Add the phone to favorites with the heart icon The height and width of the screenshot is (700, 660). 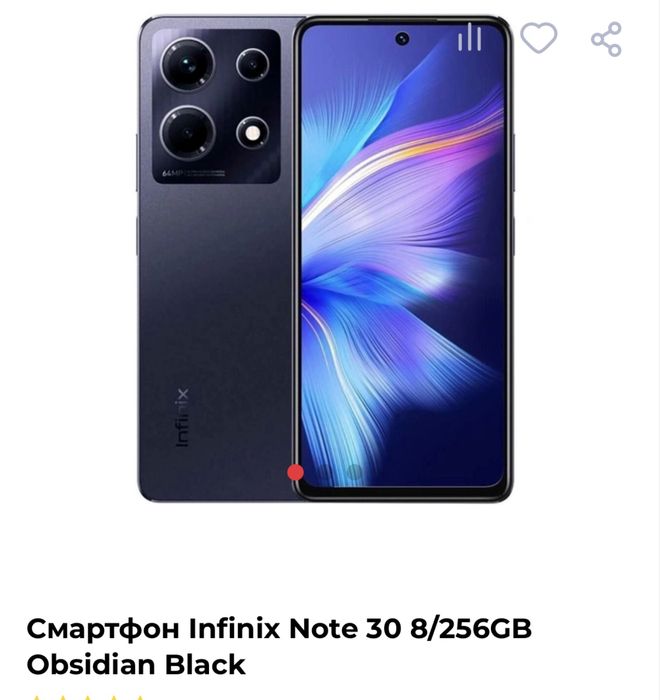pyautogui.click(x=539, y=38)
